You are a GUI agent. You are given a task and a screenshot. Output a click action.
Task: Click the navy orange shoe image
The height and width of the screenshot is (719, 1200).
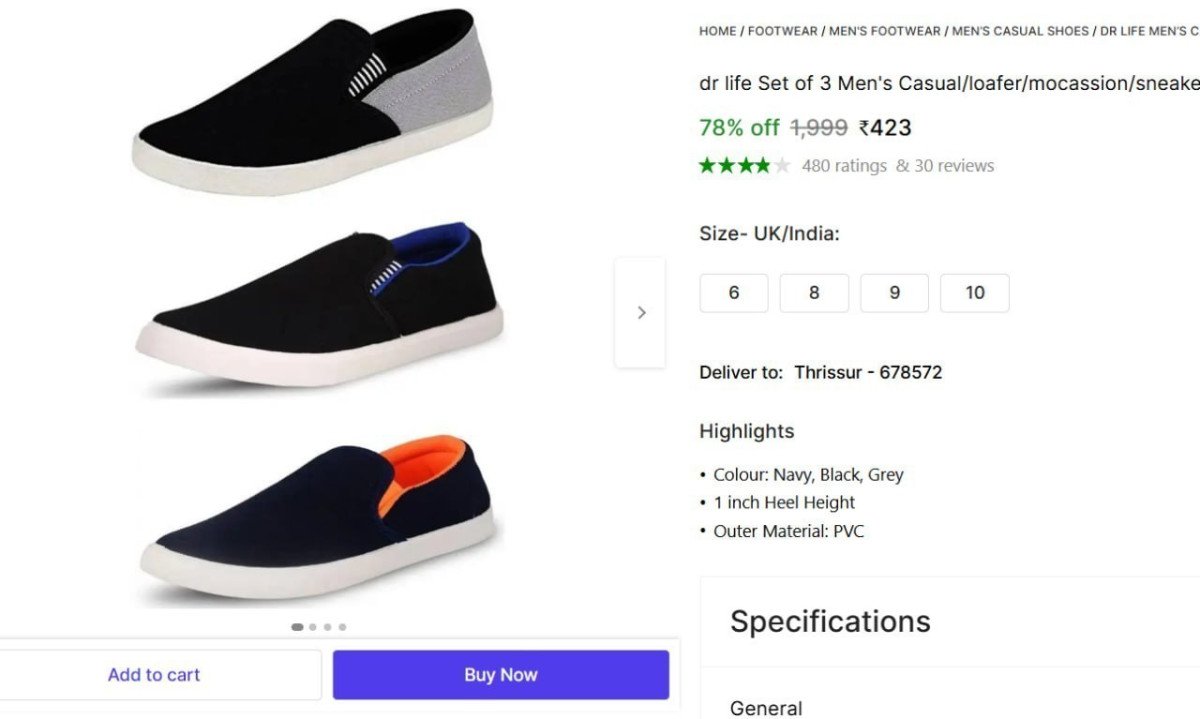pos(320,510)
